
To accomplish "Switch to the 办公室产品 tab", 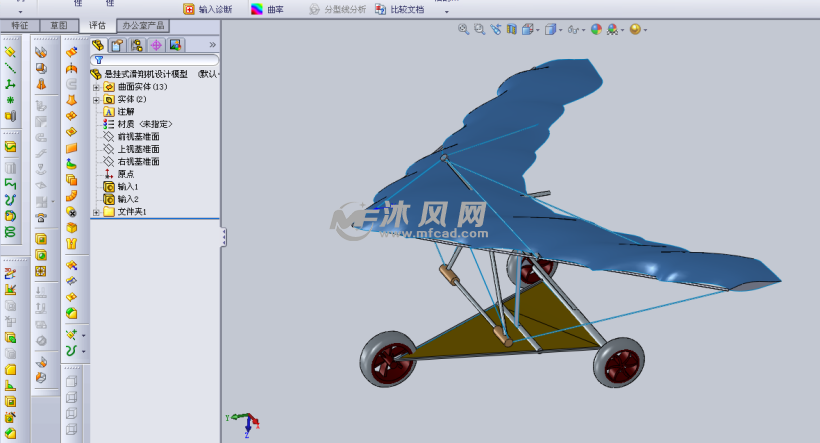I will click(x=142, y=25).
